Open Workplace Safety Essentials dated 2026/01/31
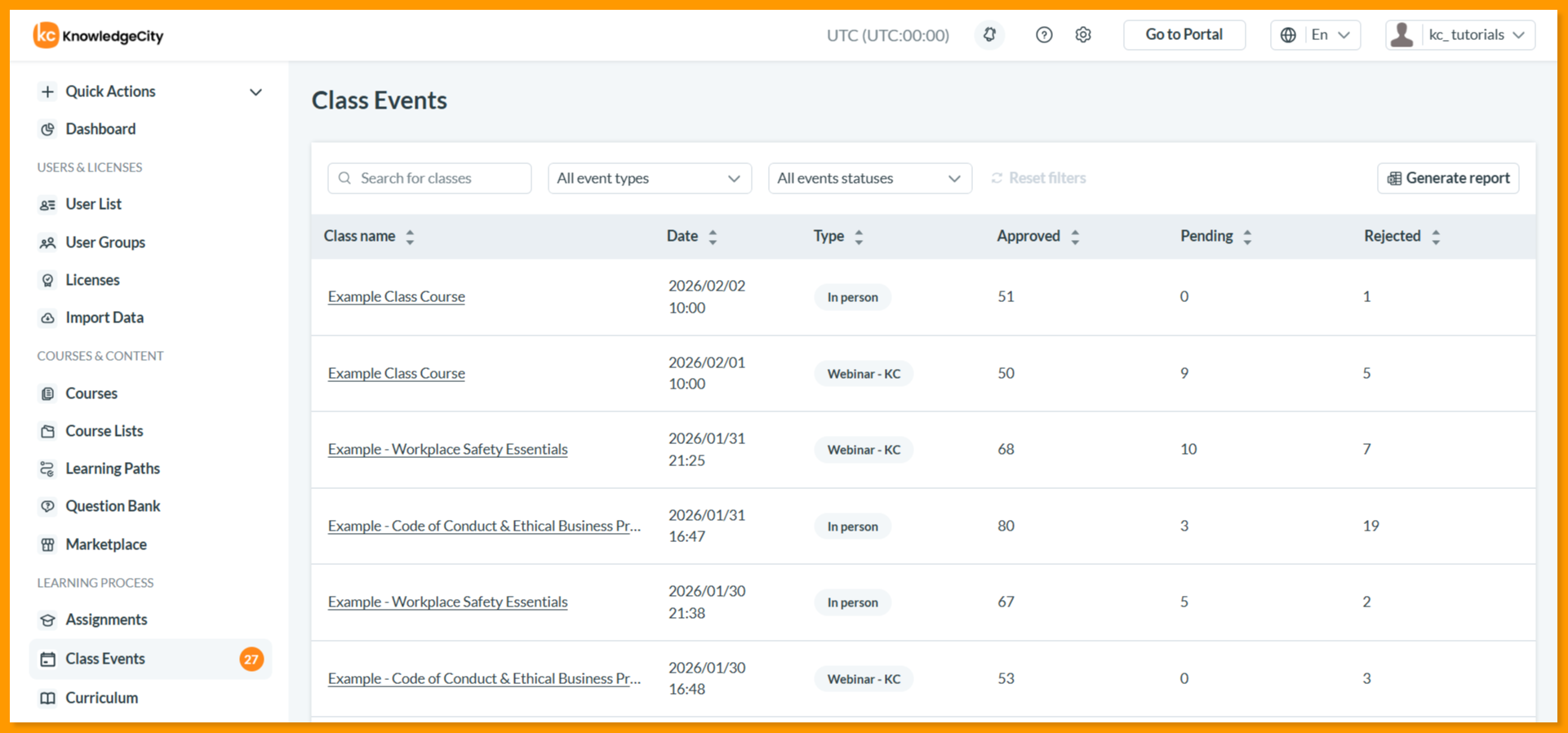 447,450
